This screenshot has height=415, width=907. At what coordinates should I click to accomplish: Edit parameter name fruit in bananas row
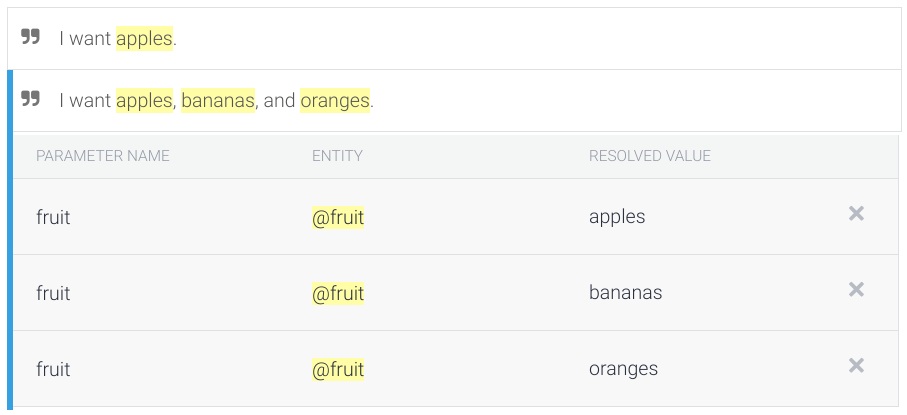tap(53, 293)
